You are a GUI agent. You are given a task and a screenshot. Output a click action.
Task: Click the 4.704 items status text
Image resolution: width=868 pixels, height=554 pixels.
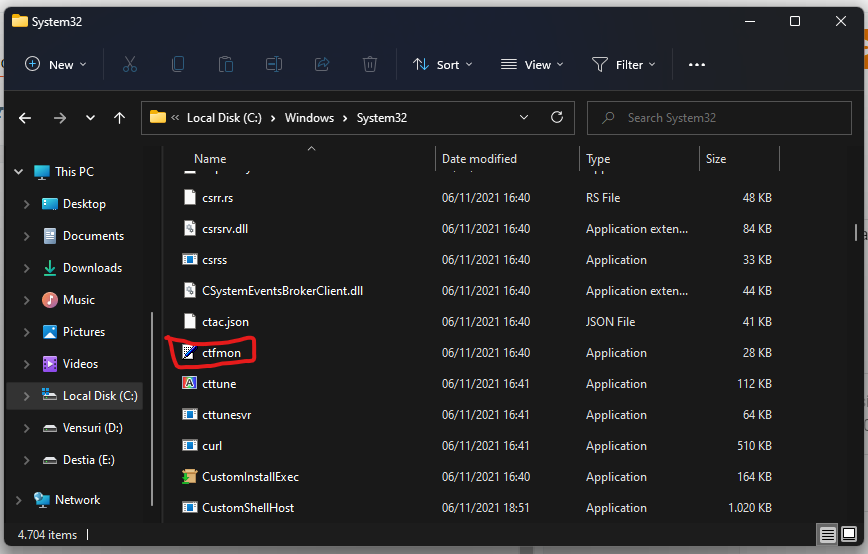(47, 535)
